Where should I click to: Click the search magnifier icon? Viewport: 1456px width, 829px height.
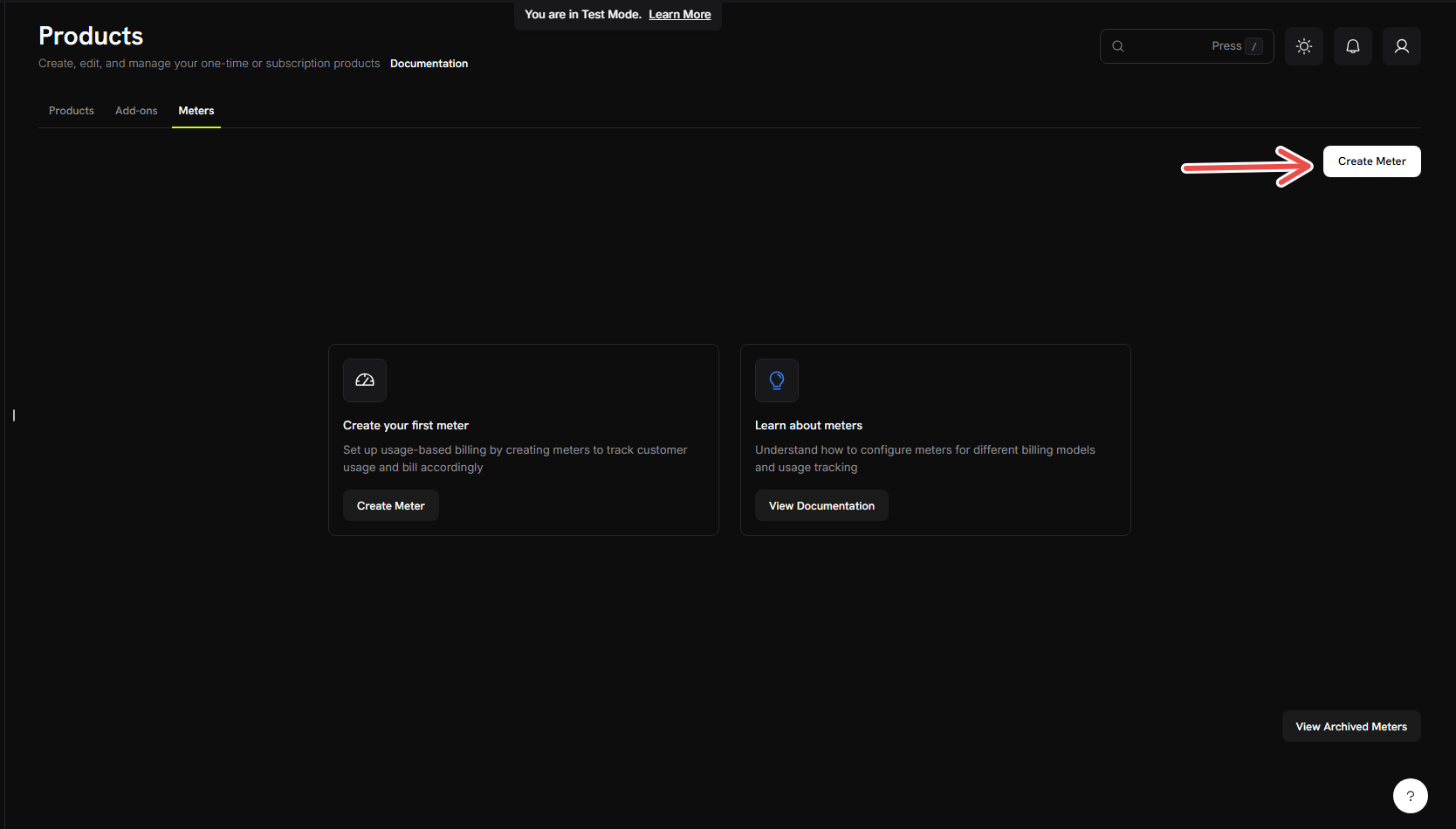point(1118,46)
